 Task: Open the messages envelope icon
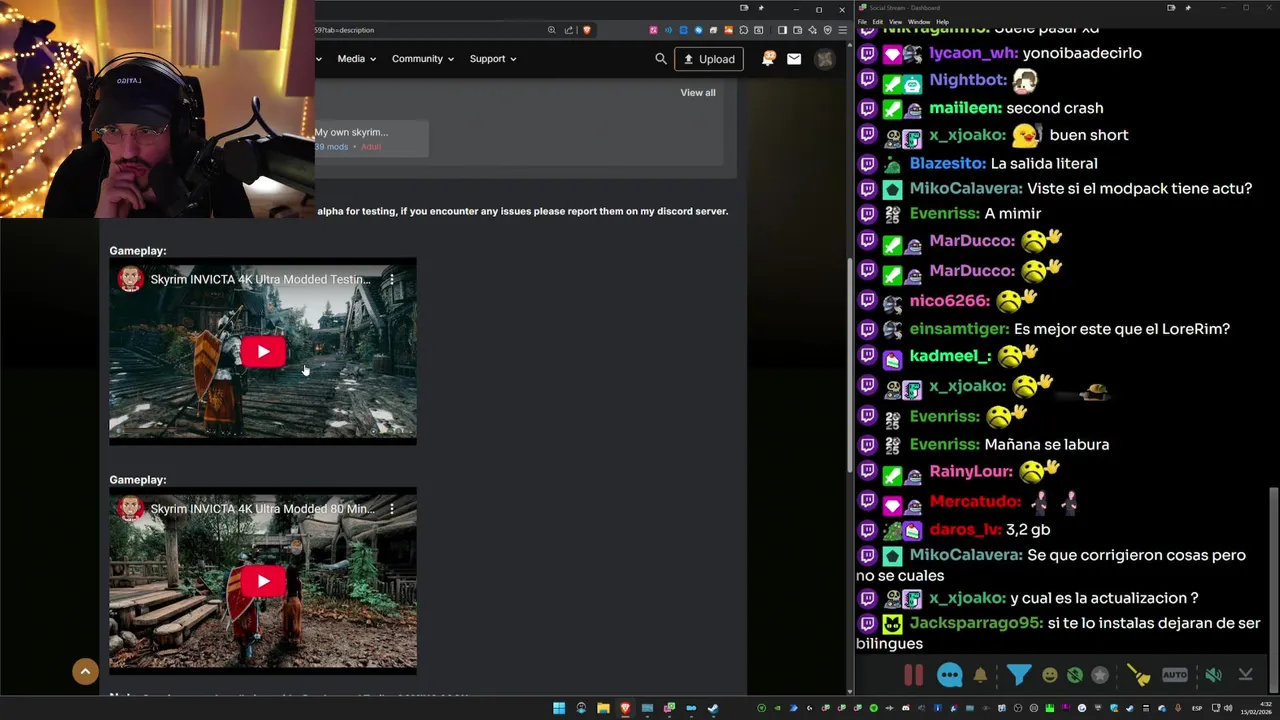coord(794,59)
